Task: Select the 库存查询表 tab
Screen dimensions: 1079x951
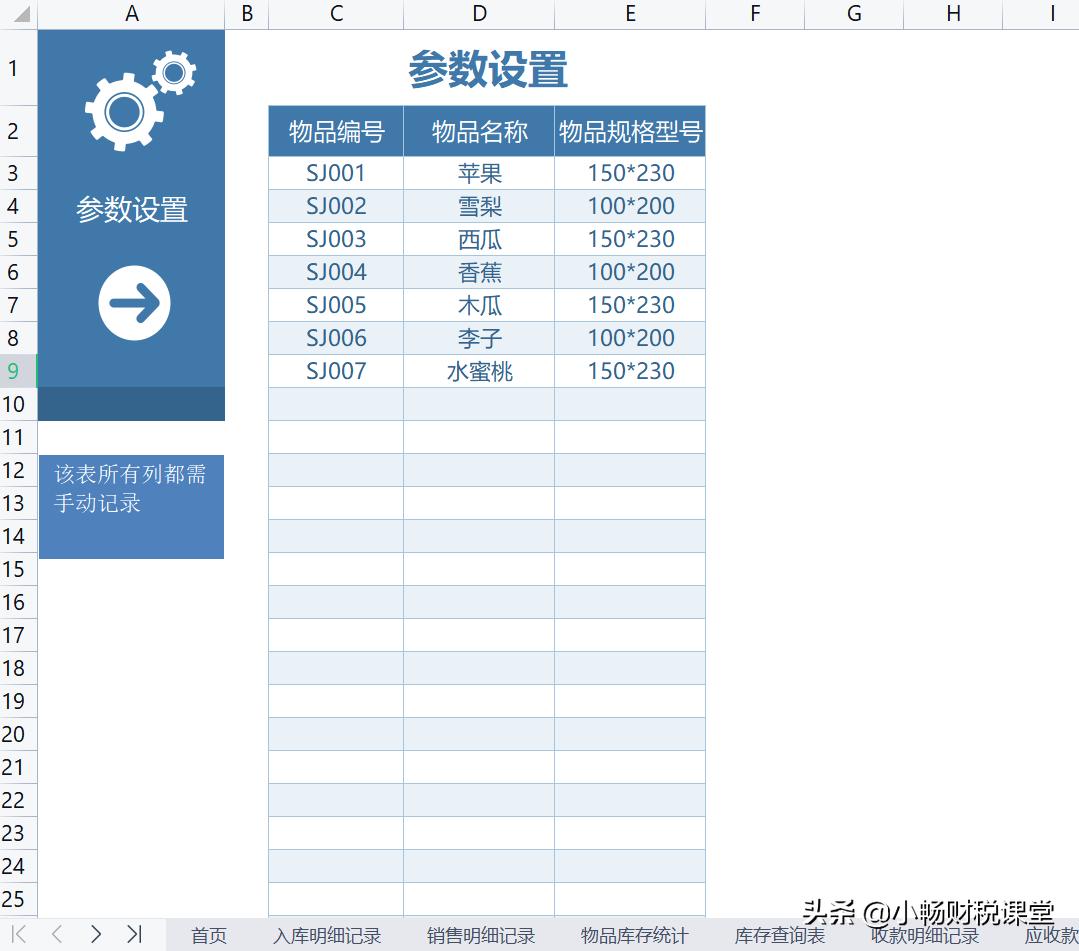Action: coord(780,936)
